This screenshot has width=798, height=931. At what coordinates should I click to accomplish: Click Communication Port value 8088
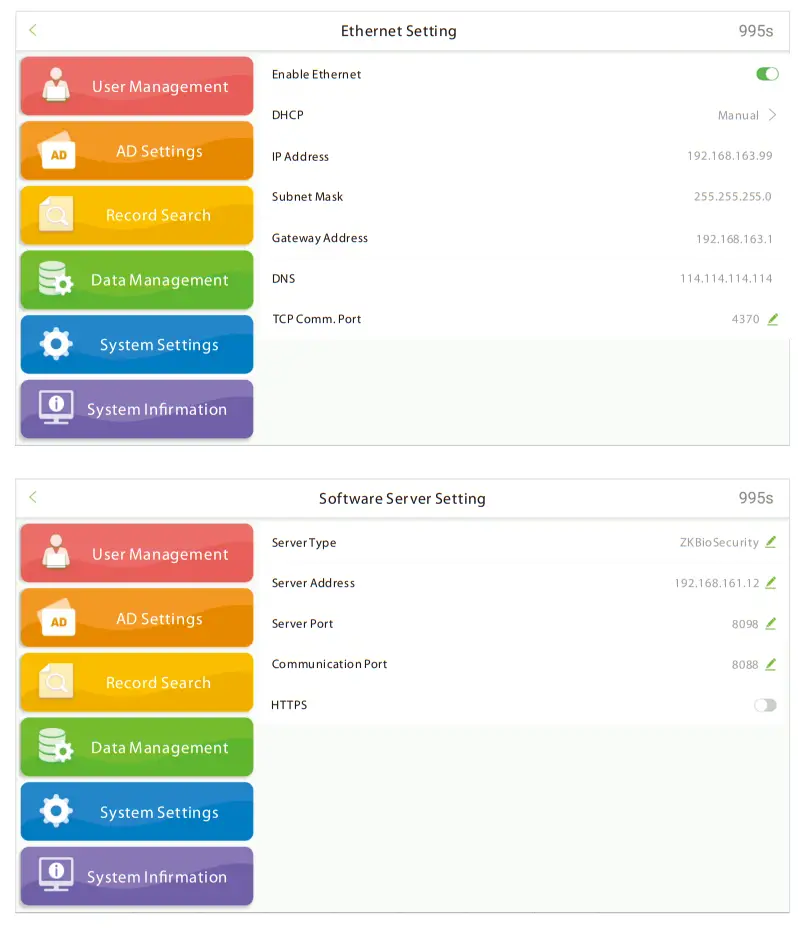[x=745, y=664]
